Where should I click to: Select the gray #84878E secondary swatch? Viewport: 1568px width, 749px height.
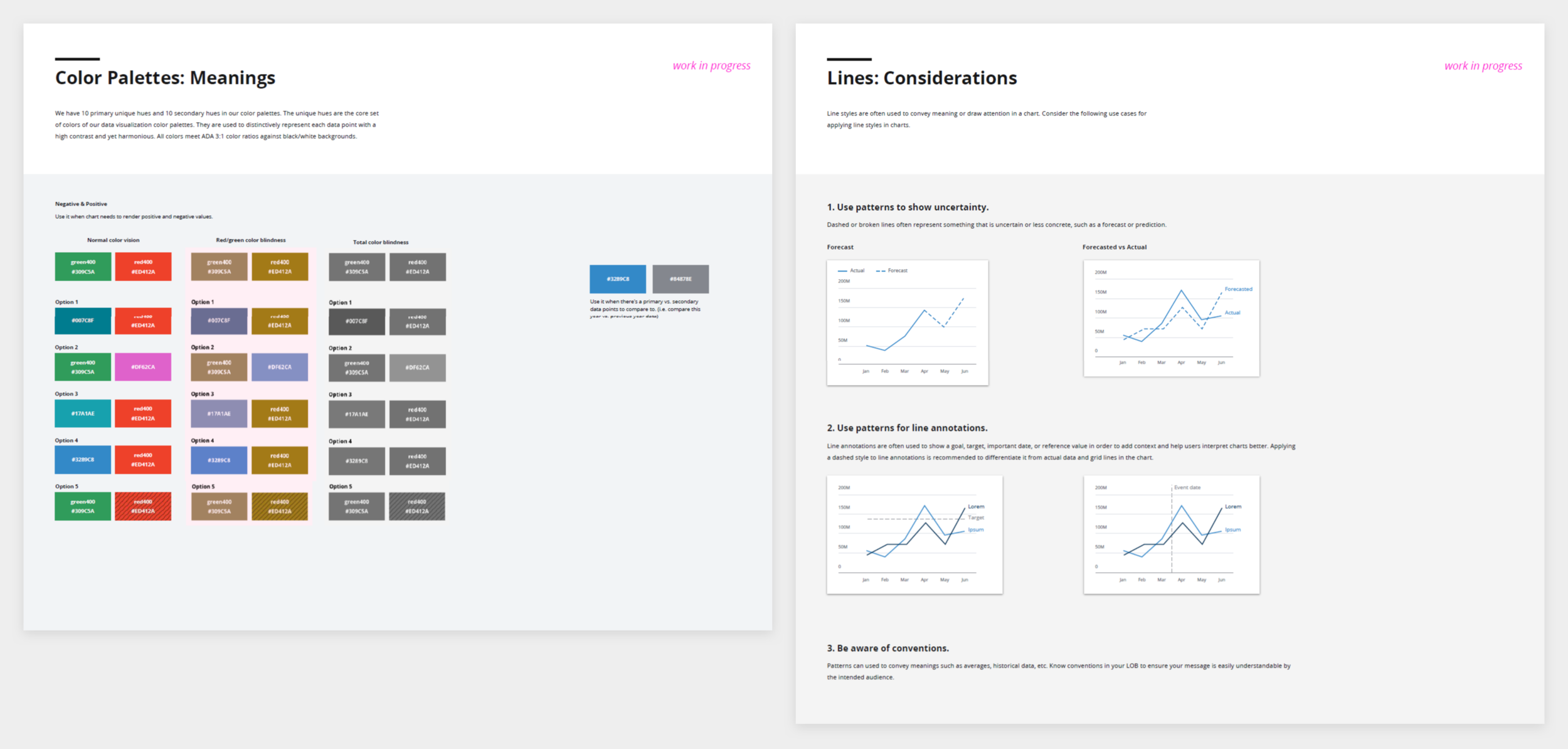tap(681, 279)
